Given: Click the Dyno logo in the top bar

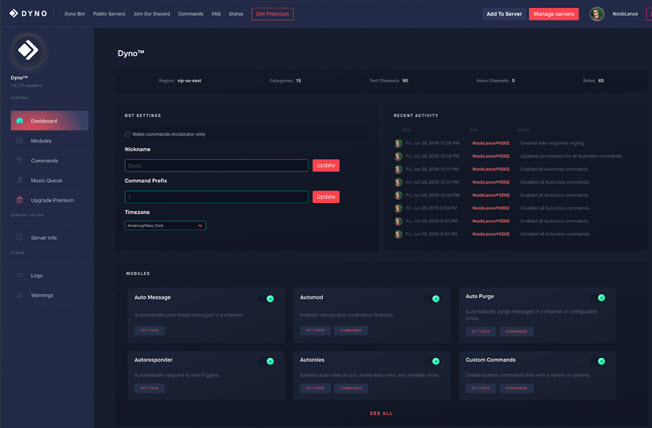Looking at the screenshot, I should click(x=28, y=13).
